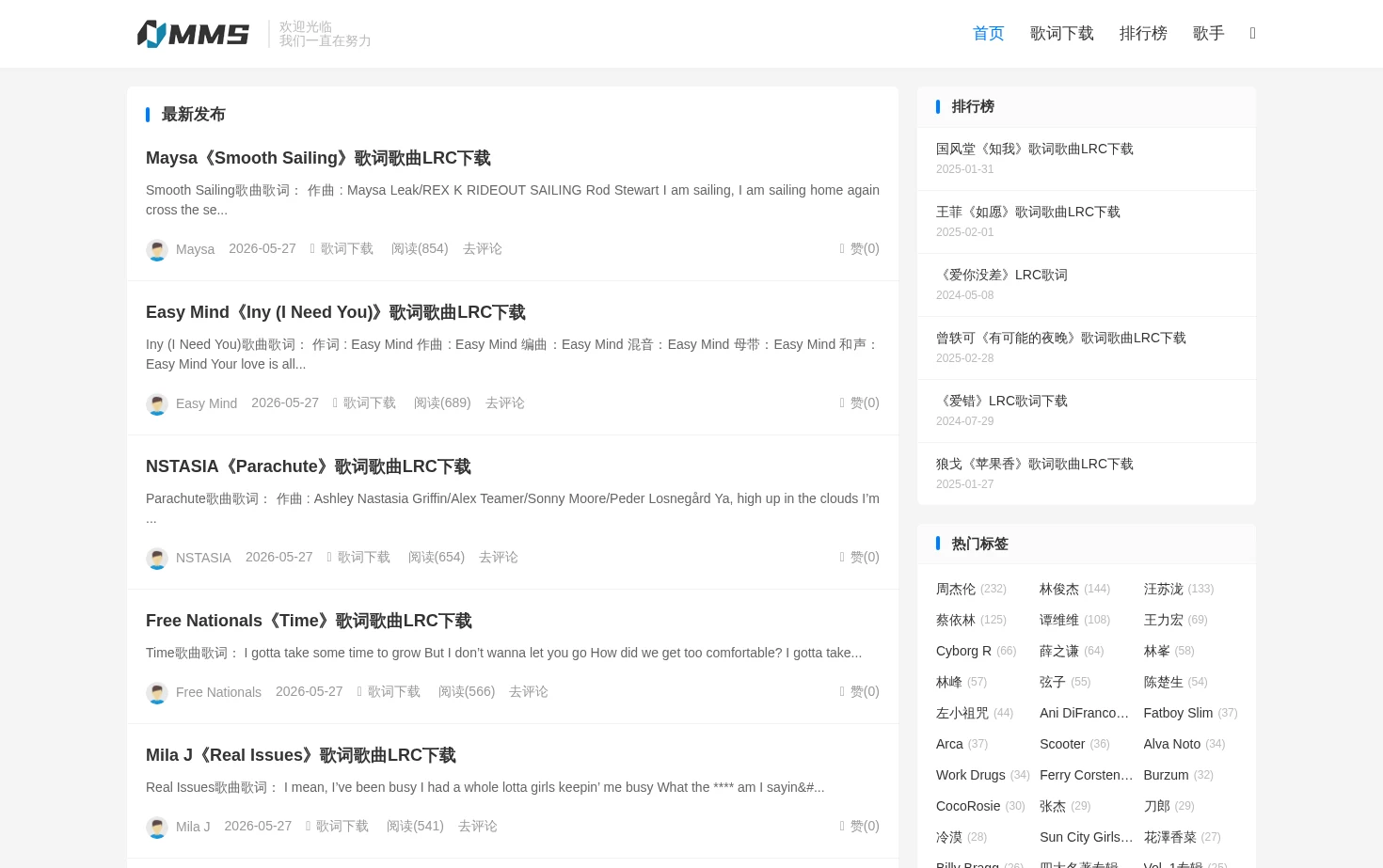Click the MMS site logo
The height and width of the screenshot is (868, 1383).
pos(193,34)
